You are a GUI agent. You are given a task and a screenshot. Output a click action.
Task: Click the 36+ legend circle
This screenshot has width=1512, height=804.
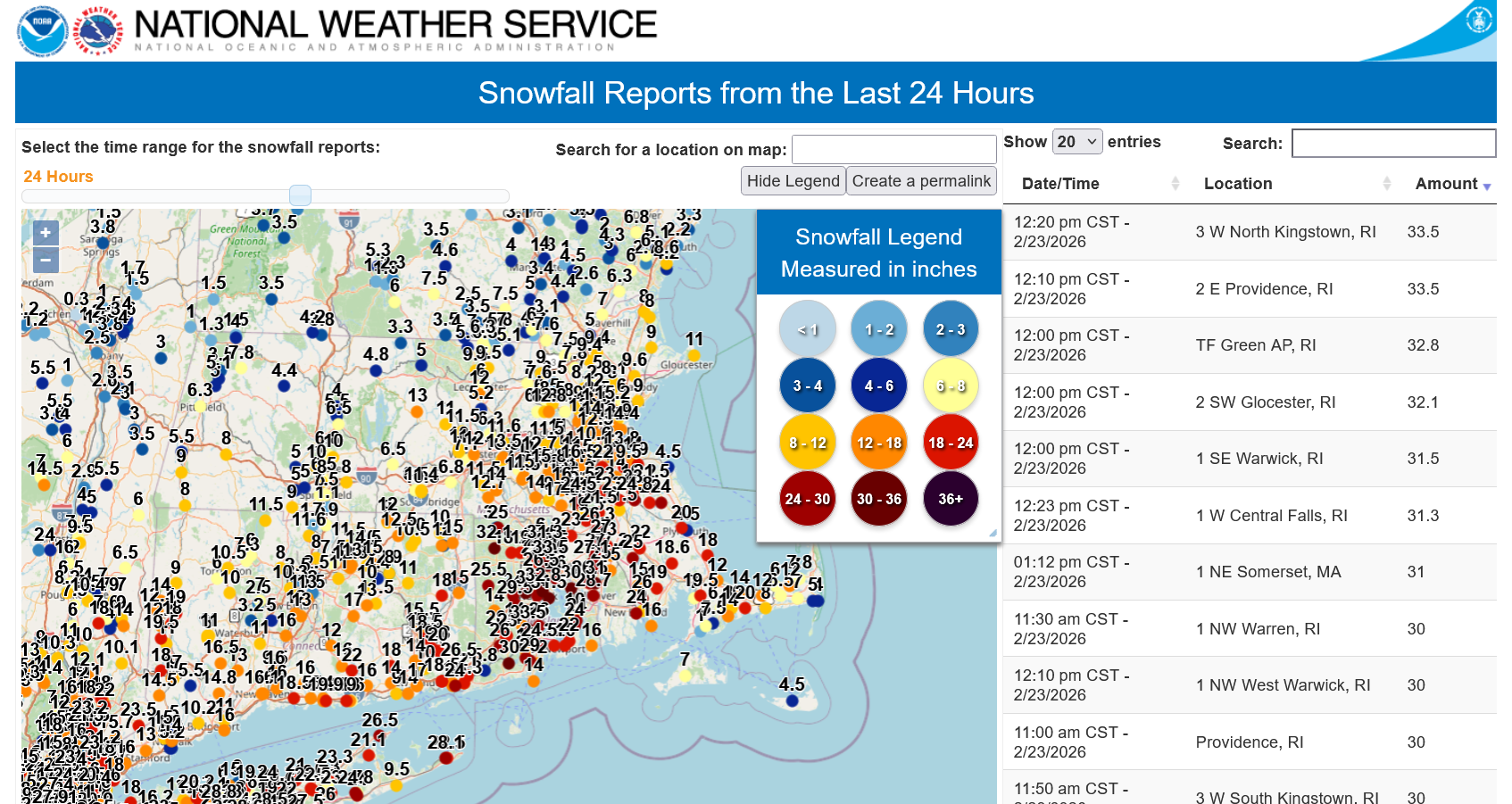(950, 499)
